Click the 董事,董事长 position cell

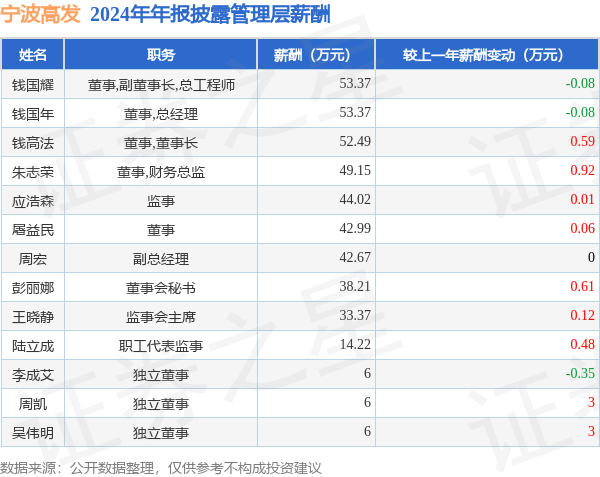tap(161, 143)
